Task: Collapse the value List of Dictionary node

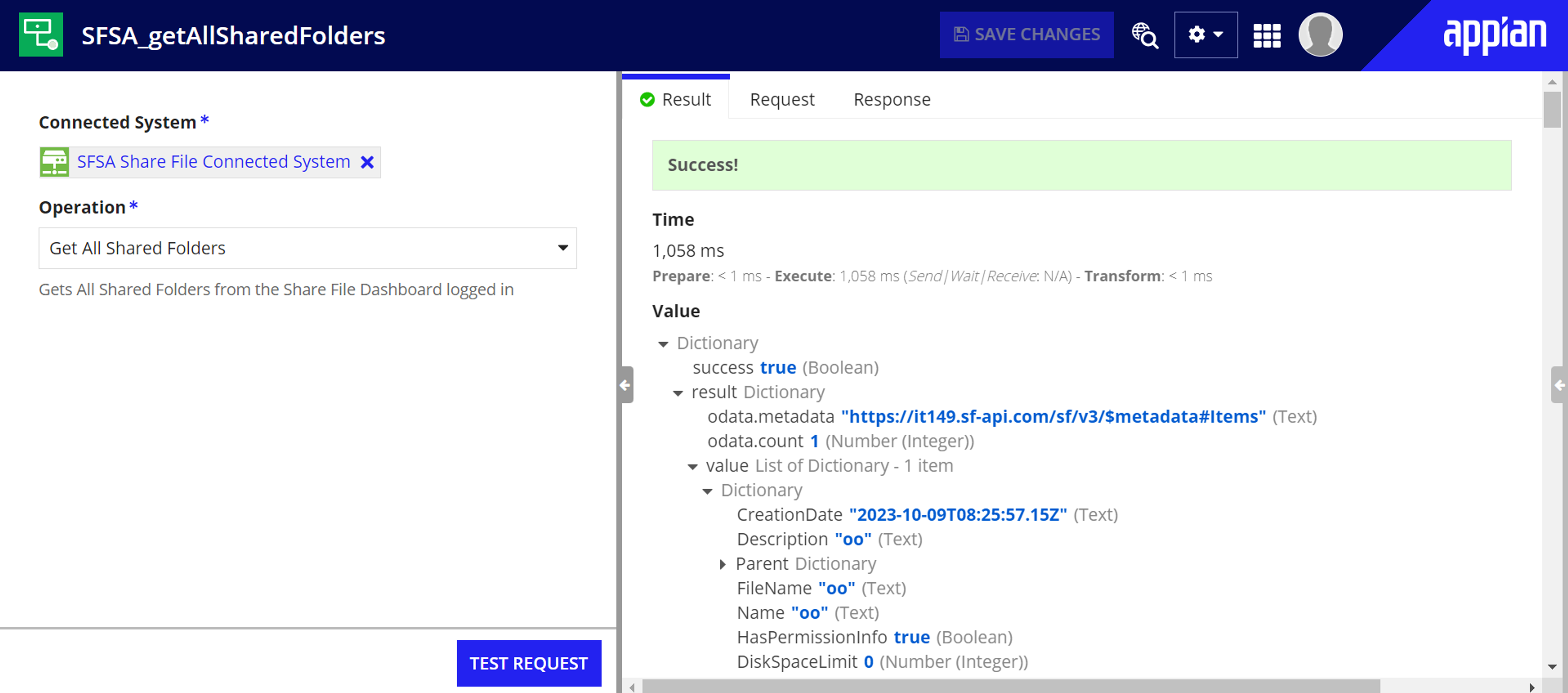Action: (692, 466)
